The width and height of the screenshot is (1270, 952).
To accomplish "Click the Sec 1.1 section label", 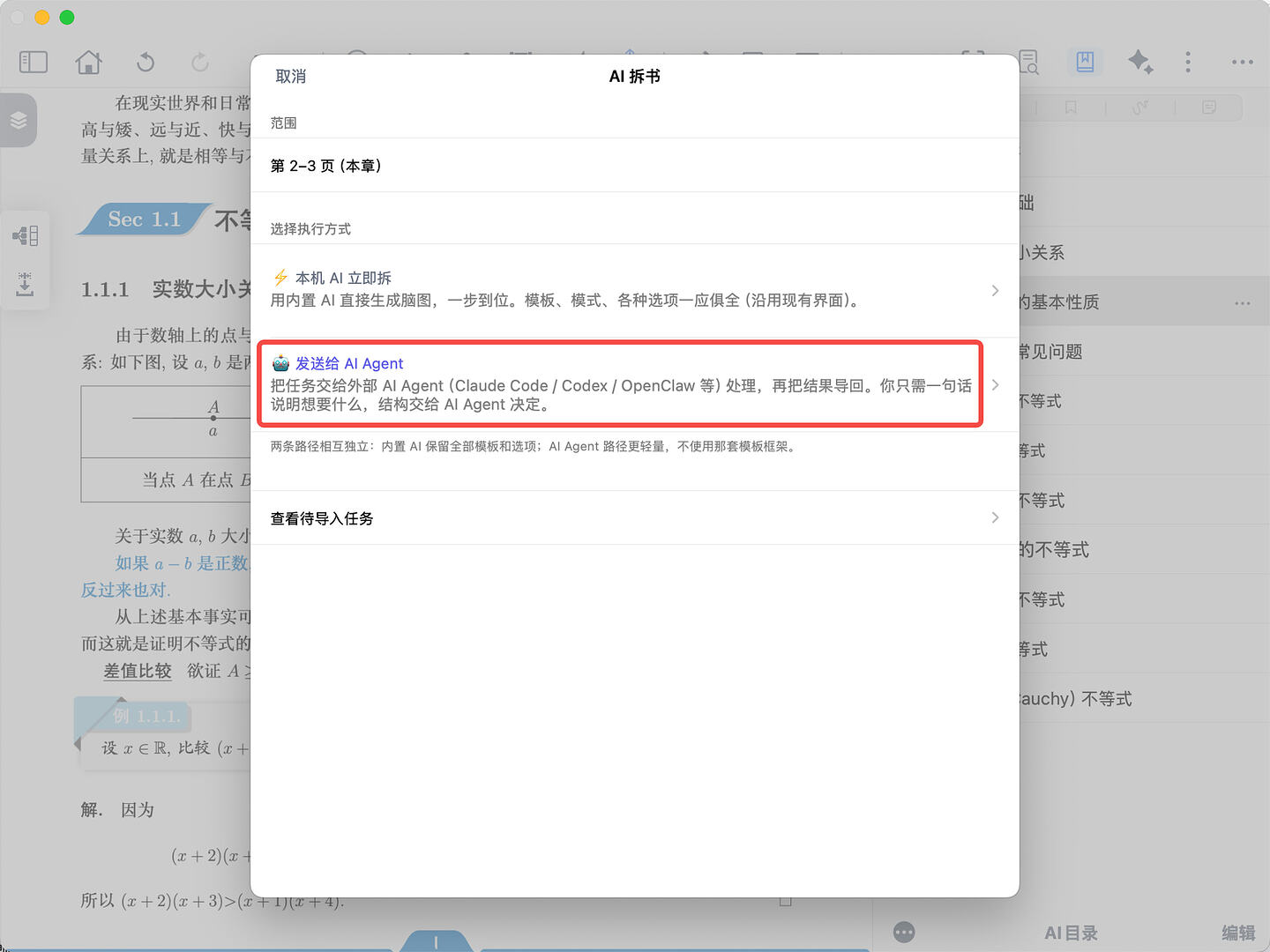I will 144,219.
